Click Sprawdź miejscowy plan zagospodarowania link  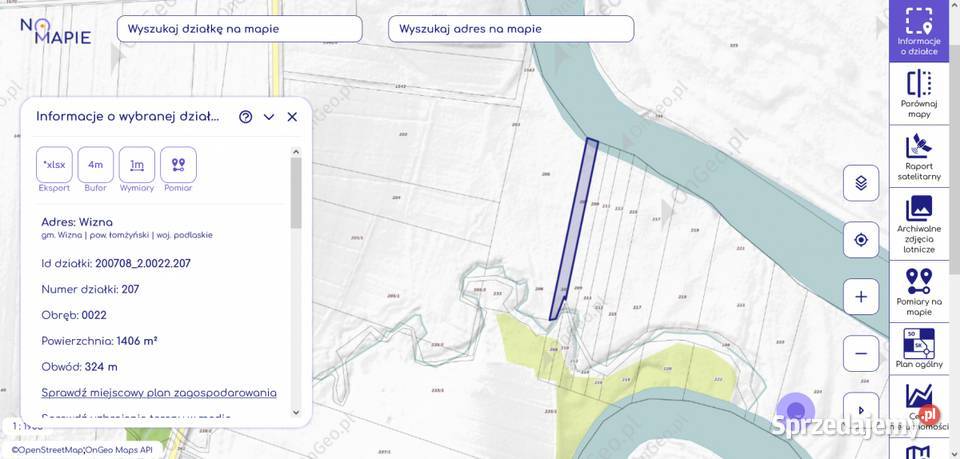tap(159, 392)
